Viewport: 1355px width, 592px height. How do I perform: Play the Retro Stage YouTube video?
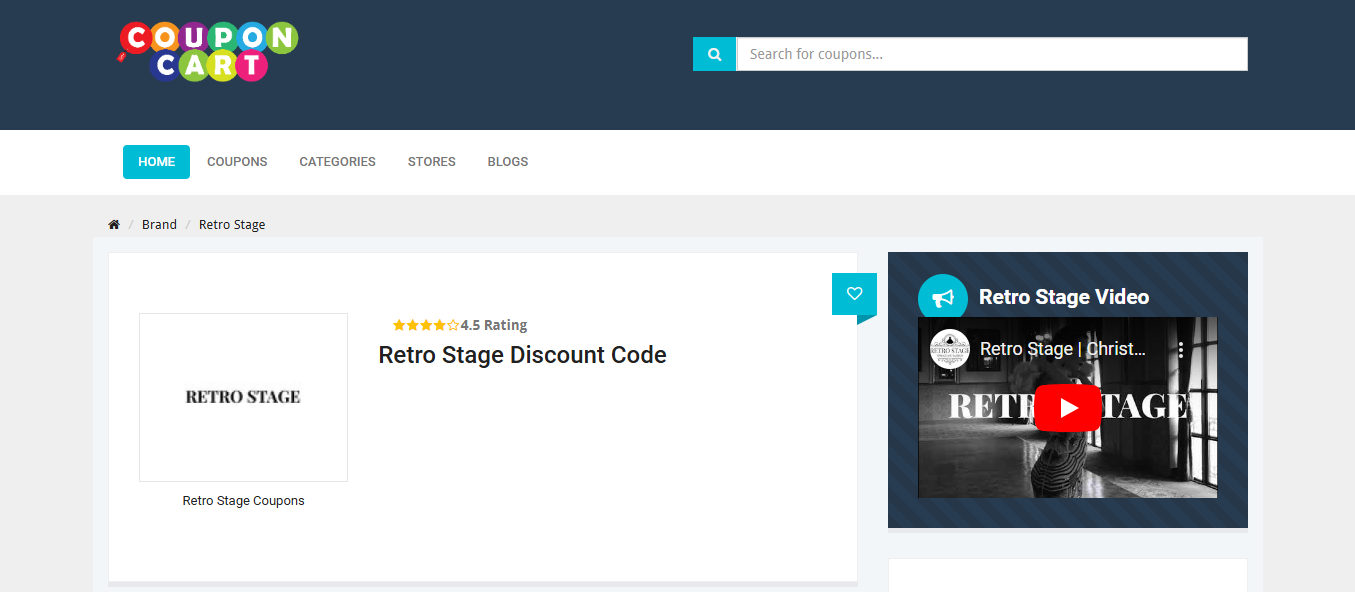coord(1068,408)
